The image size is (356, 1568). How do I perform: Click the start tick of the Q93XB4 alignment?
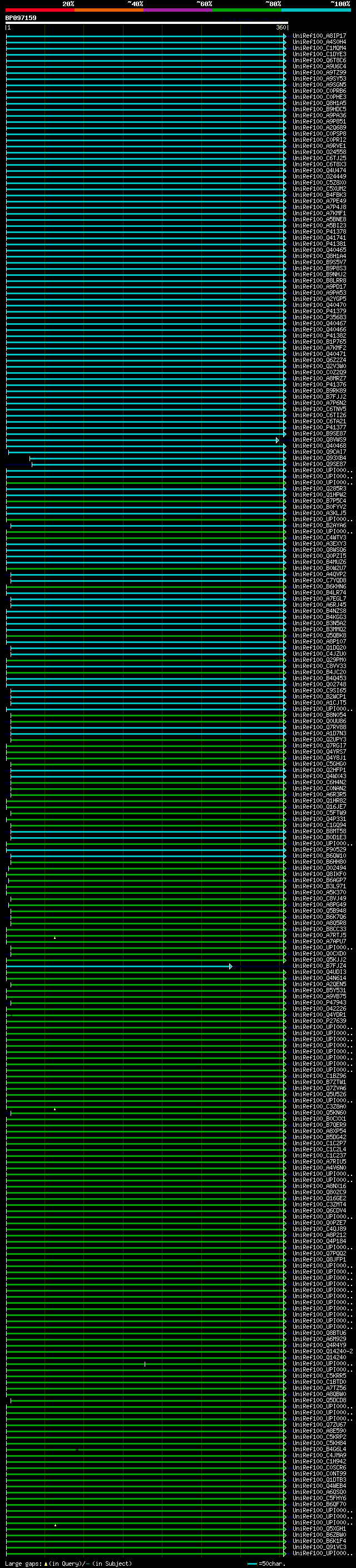[x=30, y=458]
